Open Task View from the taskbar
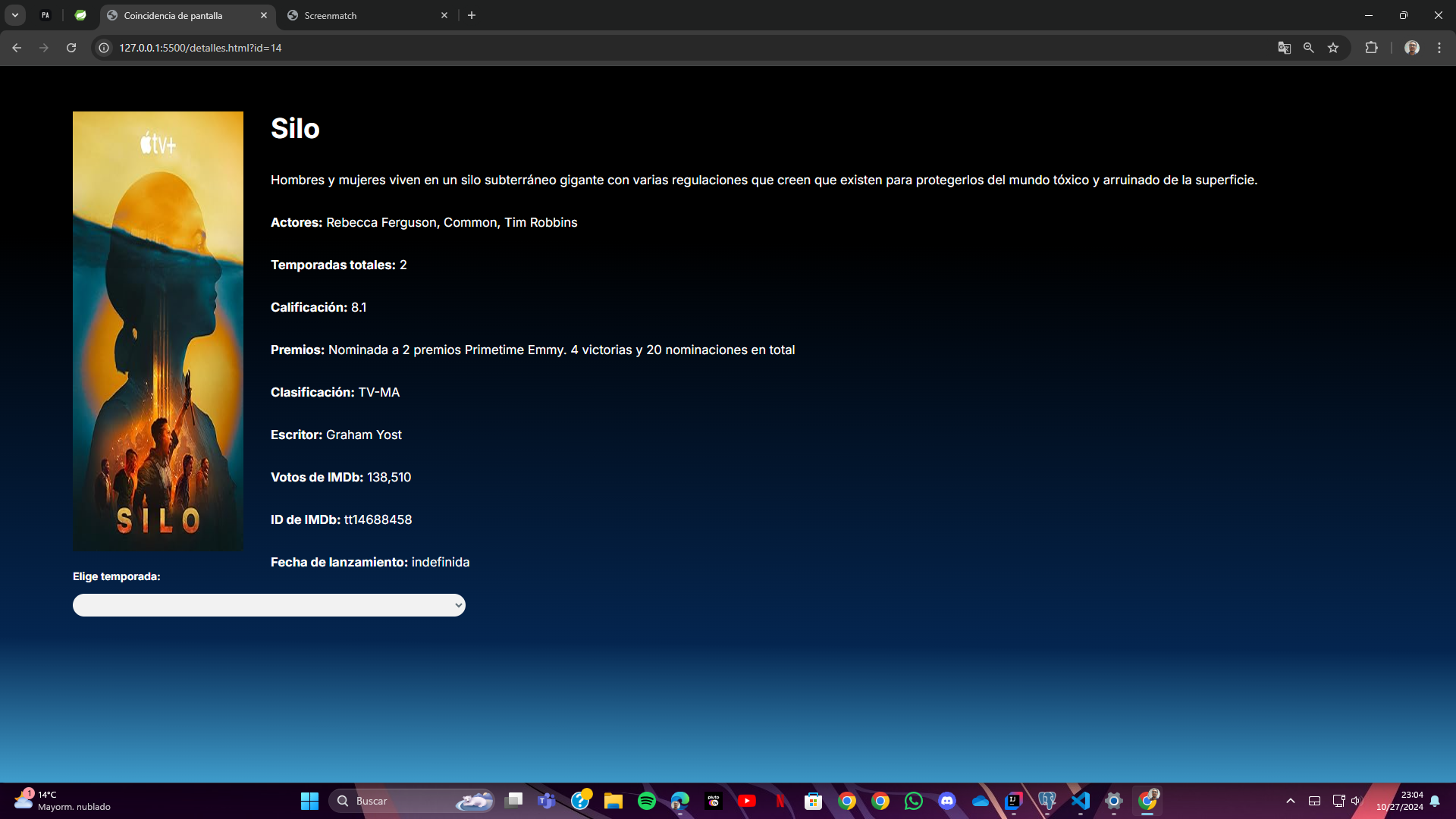 point(514,801)
